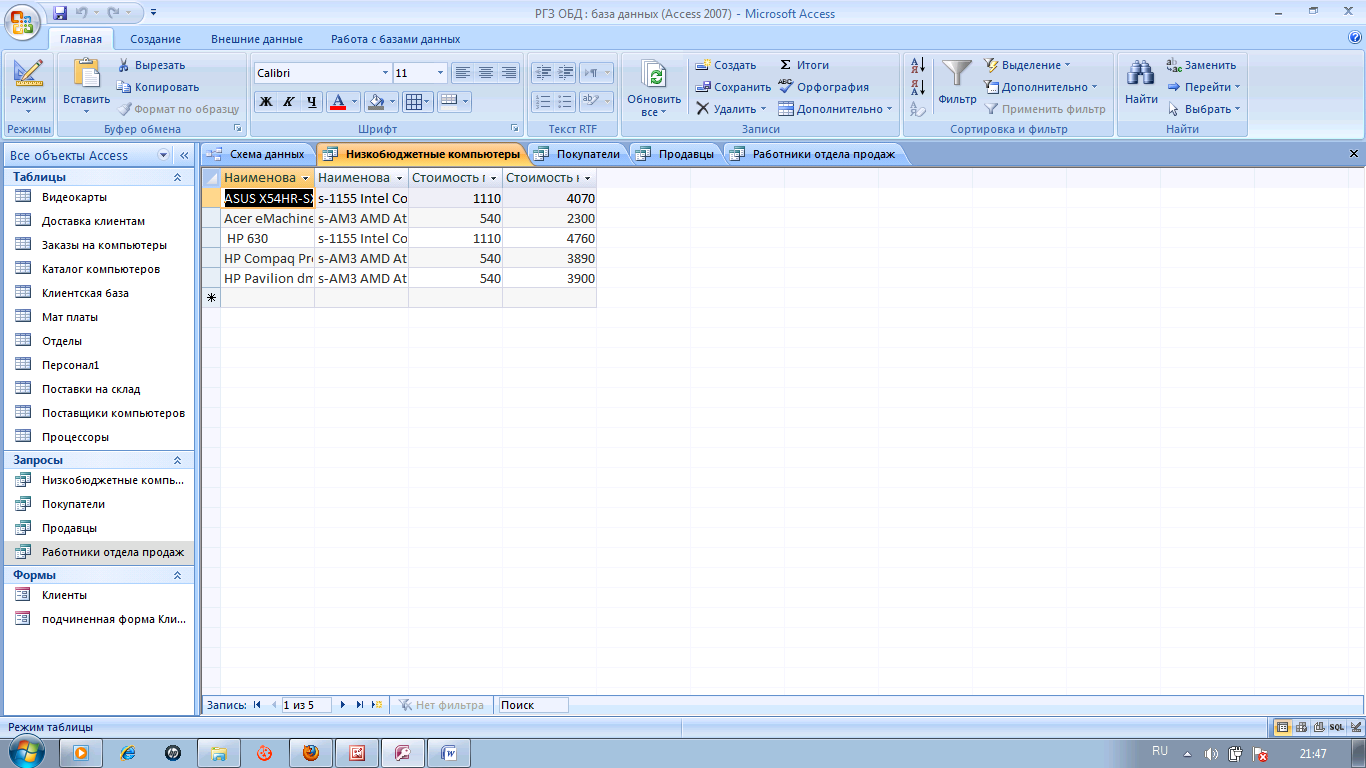Create new record with Создать

(726, 65)
